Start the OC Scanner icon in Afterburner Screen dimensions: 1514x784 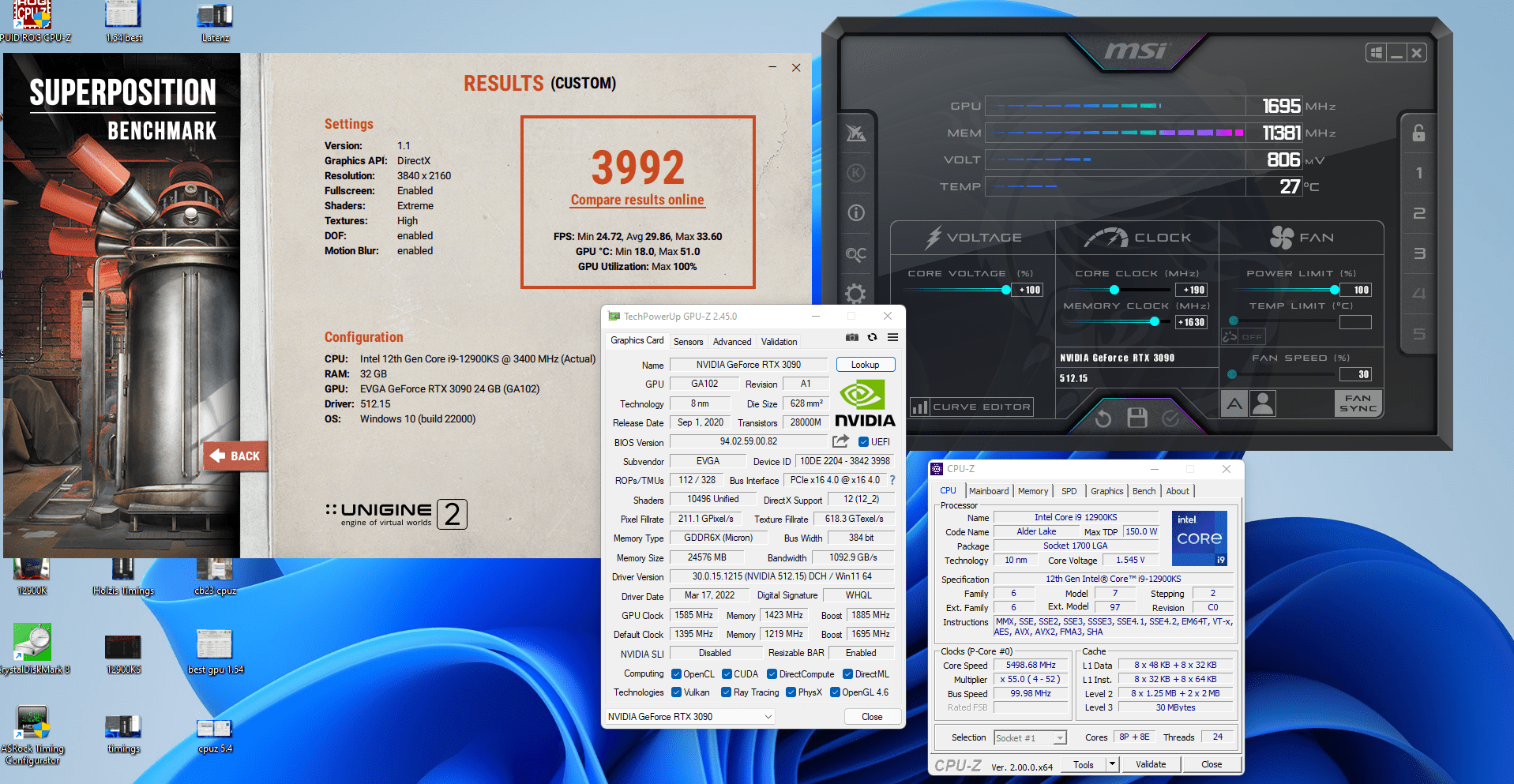click(856, 254)
